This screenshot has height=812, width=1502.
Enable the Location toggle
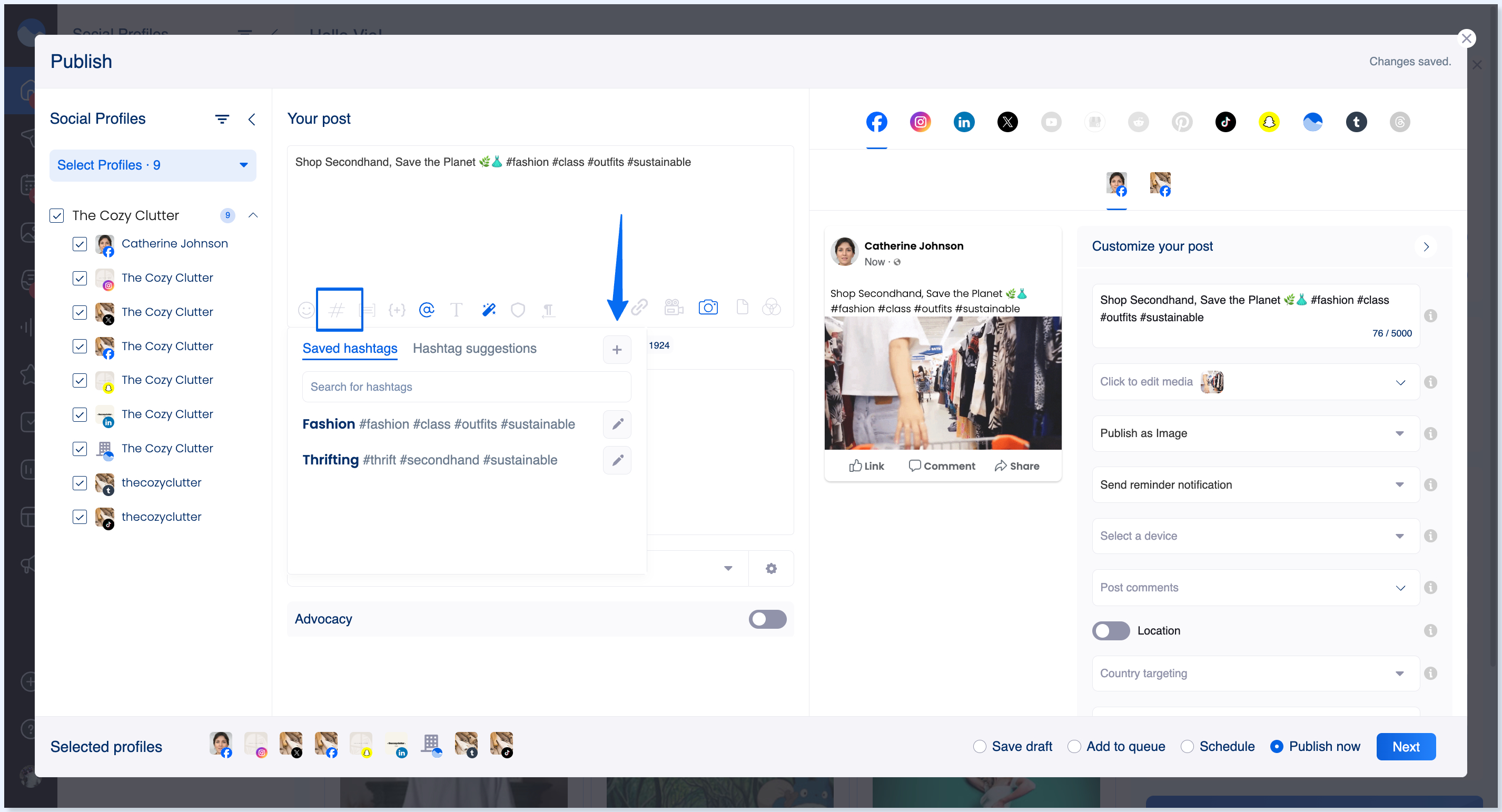point(1111,631)
